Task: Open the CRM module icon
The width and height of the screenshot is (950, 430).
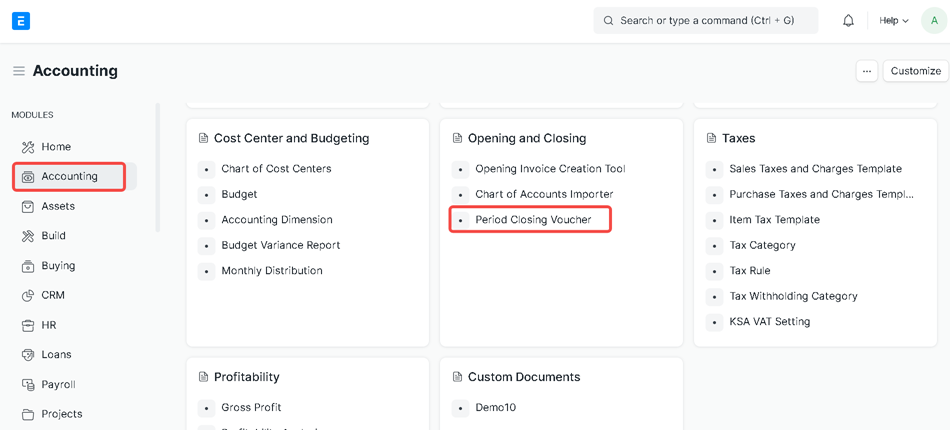Action: [x=28, y=296]
